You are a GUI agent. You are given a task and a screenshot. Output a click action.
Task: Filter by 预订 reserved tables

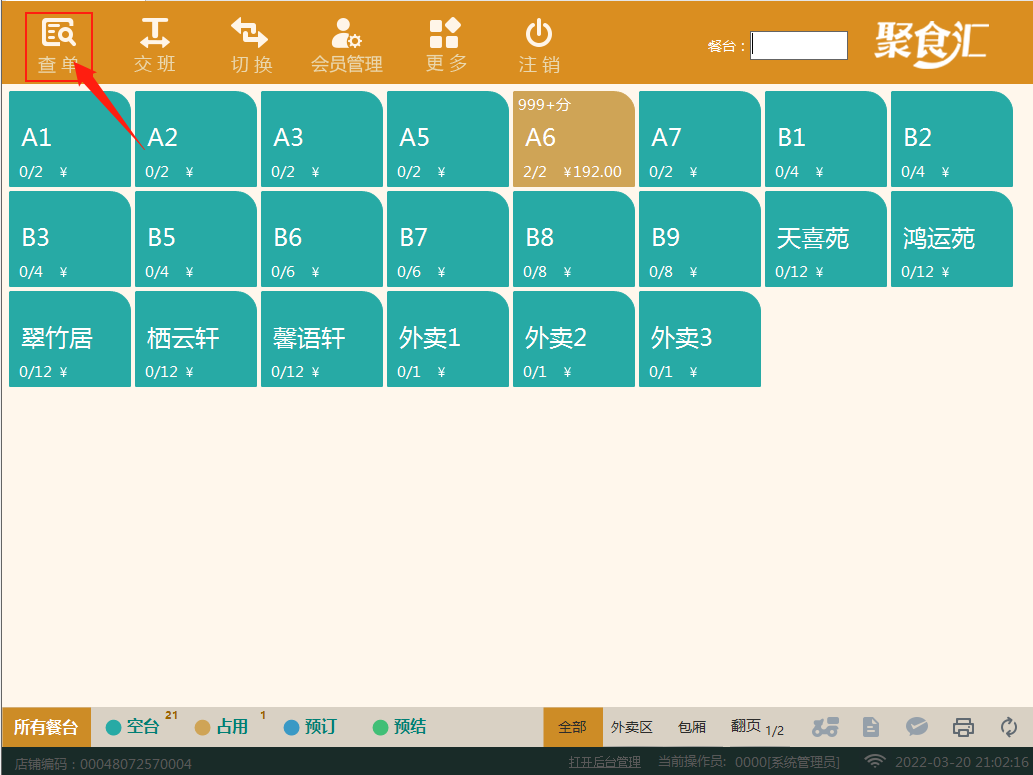coord(310,726)
